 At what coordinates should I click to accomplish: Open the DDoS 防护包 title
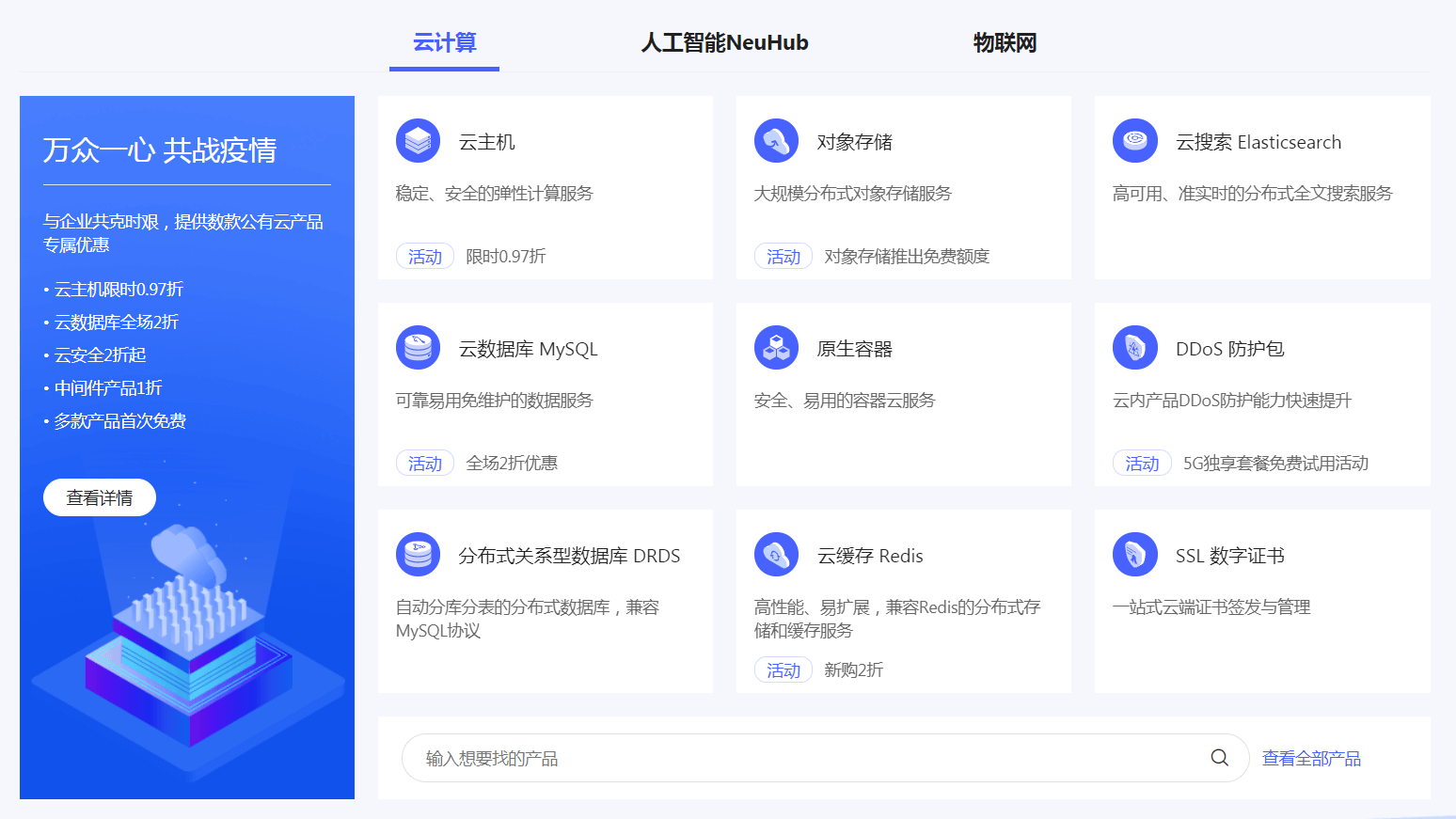(x=1230, y=349)
